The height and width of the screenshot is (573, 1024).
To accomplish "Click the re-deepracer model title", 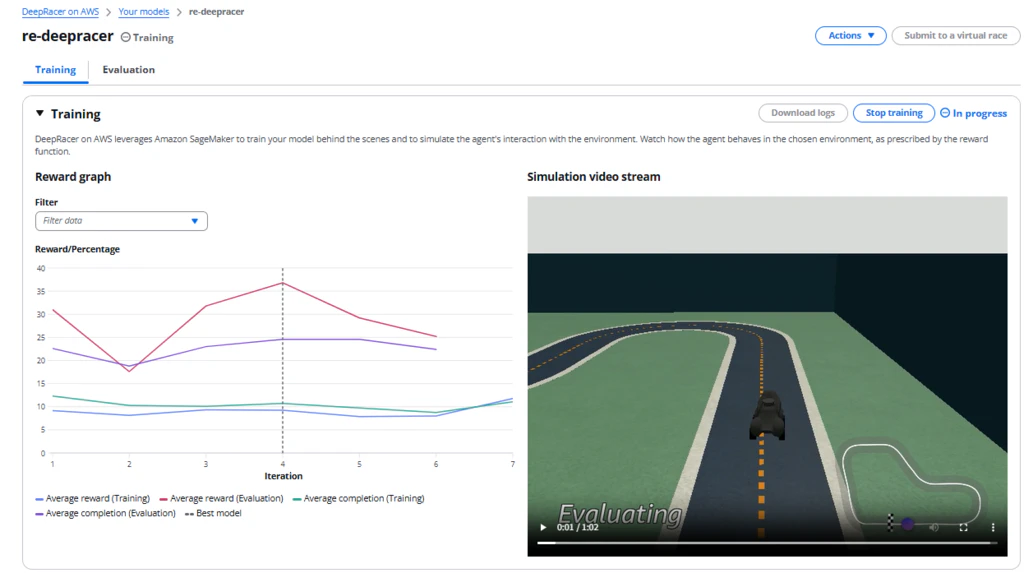I will (68, 37).
